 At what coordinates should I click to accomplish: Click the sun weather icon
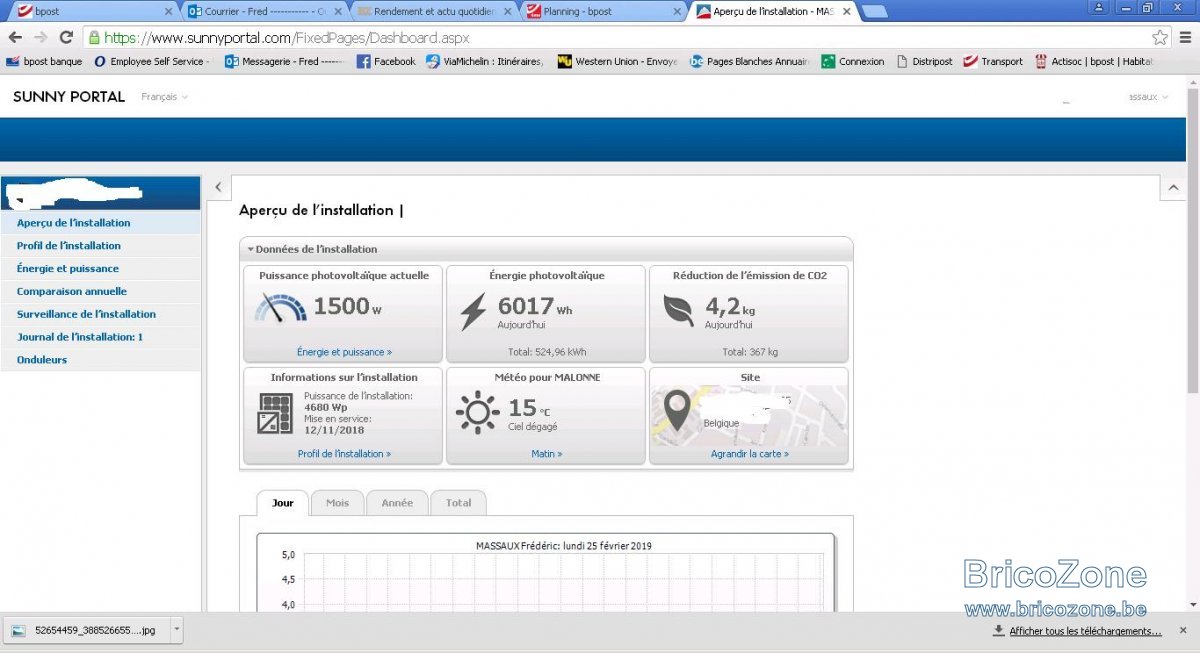[x=477, y=412]
